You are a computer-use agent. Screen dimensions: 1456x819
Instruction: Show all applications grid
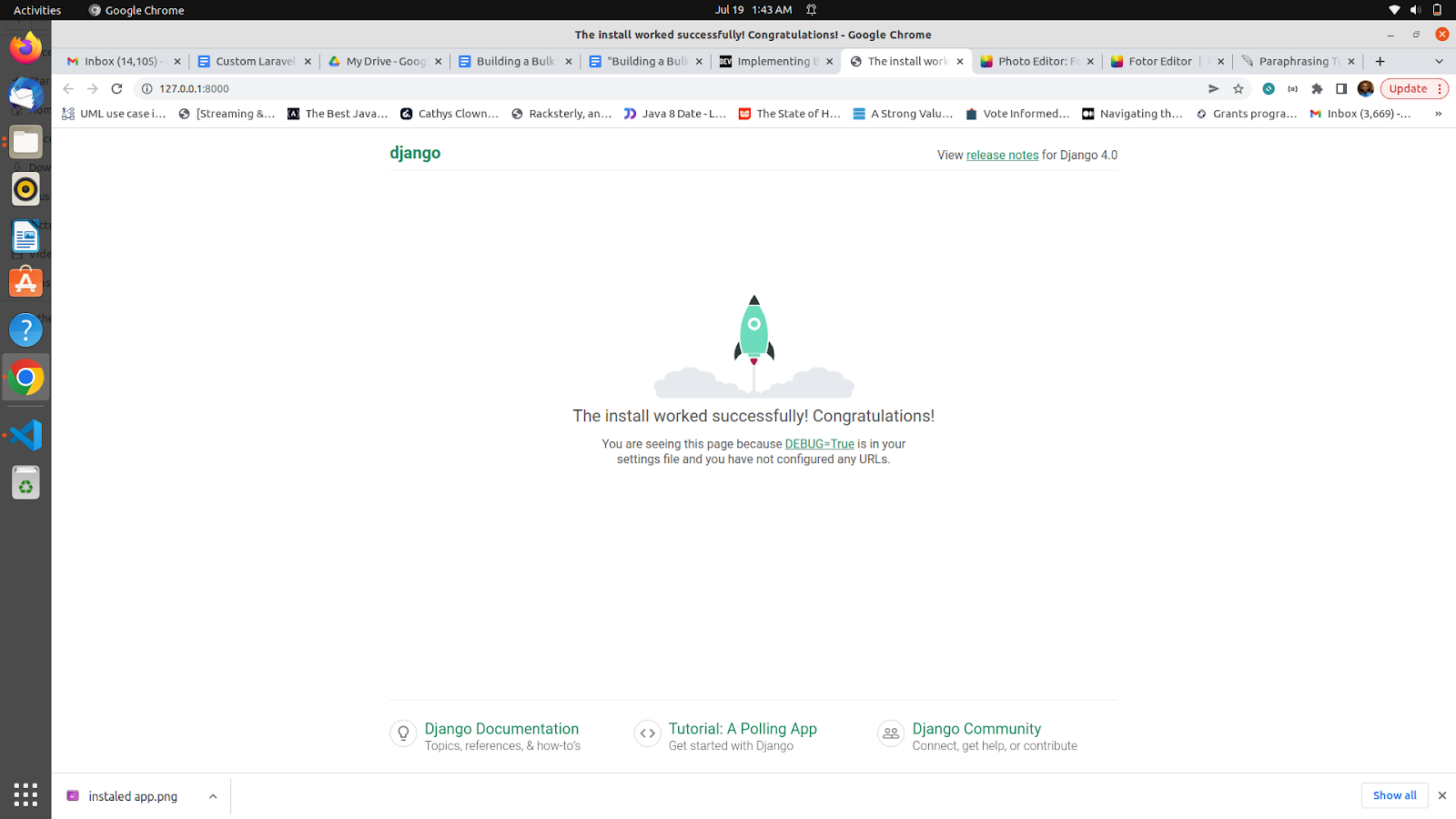[25, 794]
